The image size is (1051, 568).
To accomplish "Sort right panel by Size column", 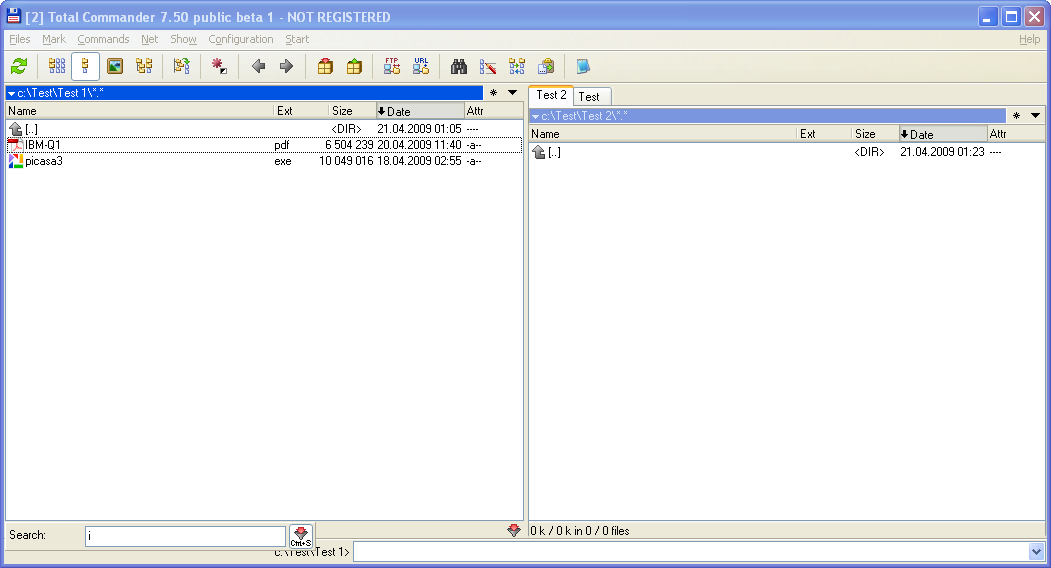I will tap(875, 133).
